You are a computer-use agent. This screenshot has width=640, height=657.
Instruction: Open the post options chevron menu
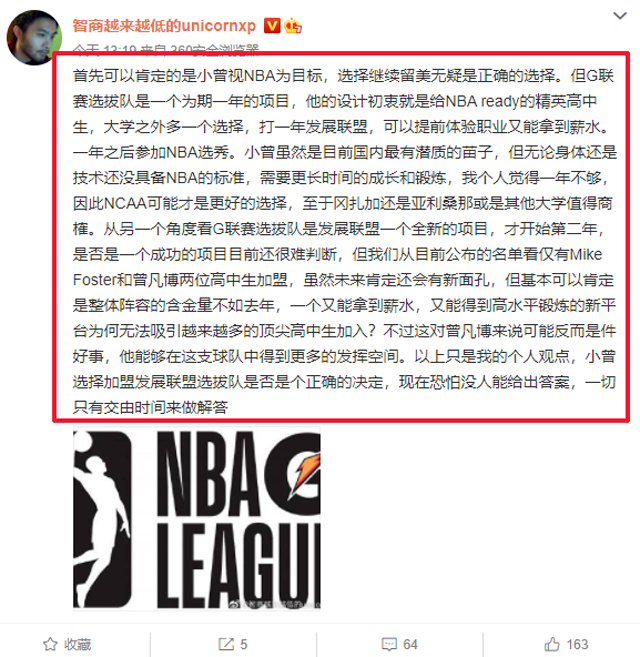pyautogui.click(x=619, y=16)
